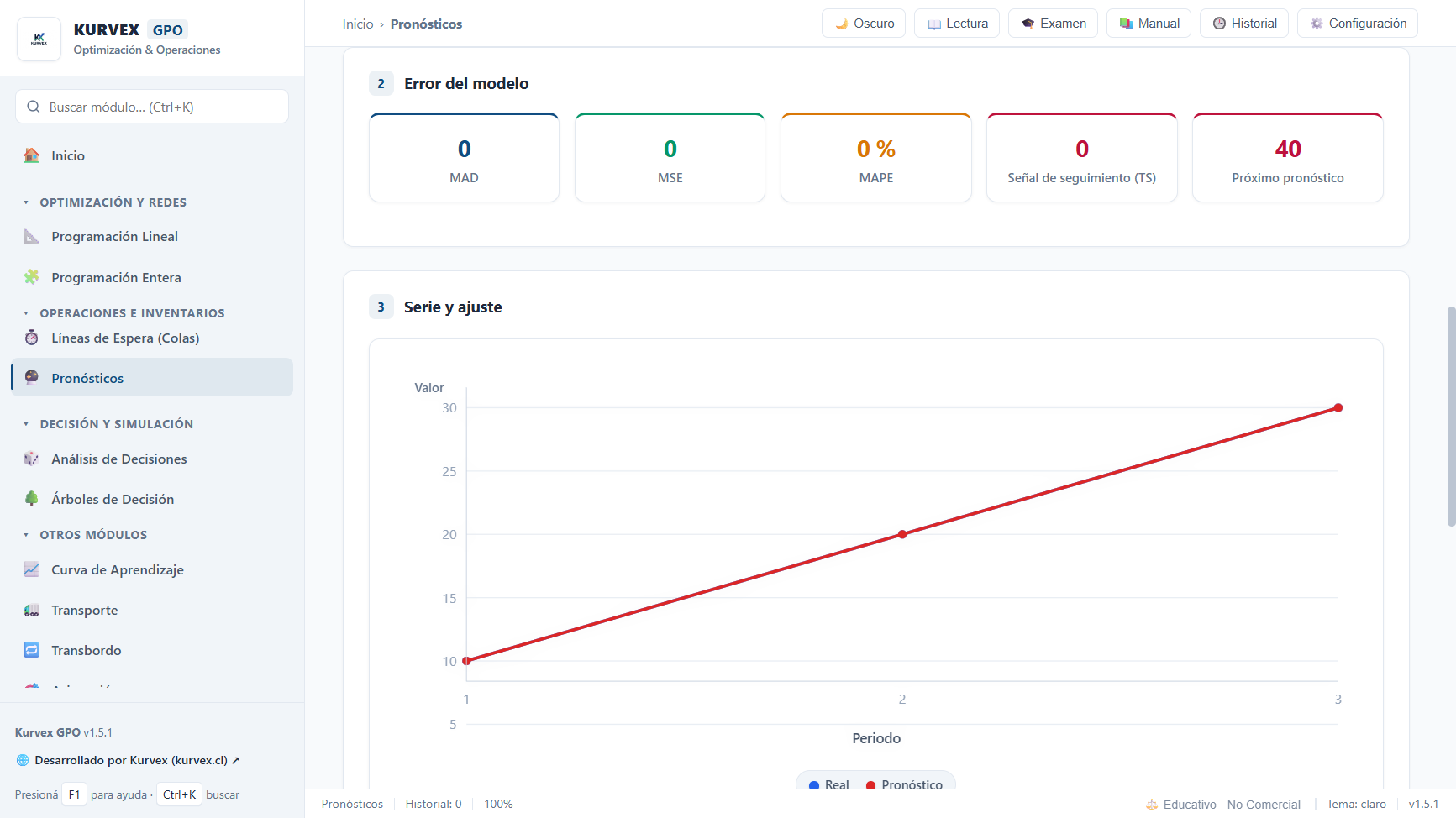Screen dimensions: 1456x818
Task: Toggle Oscuro dark mode
Action: tap(864, 24)
